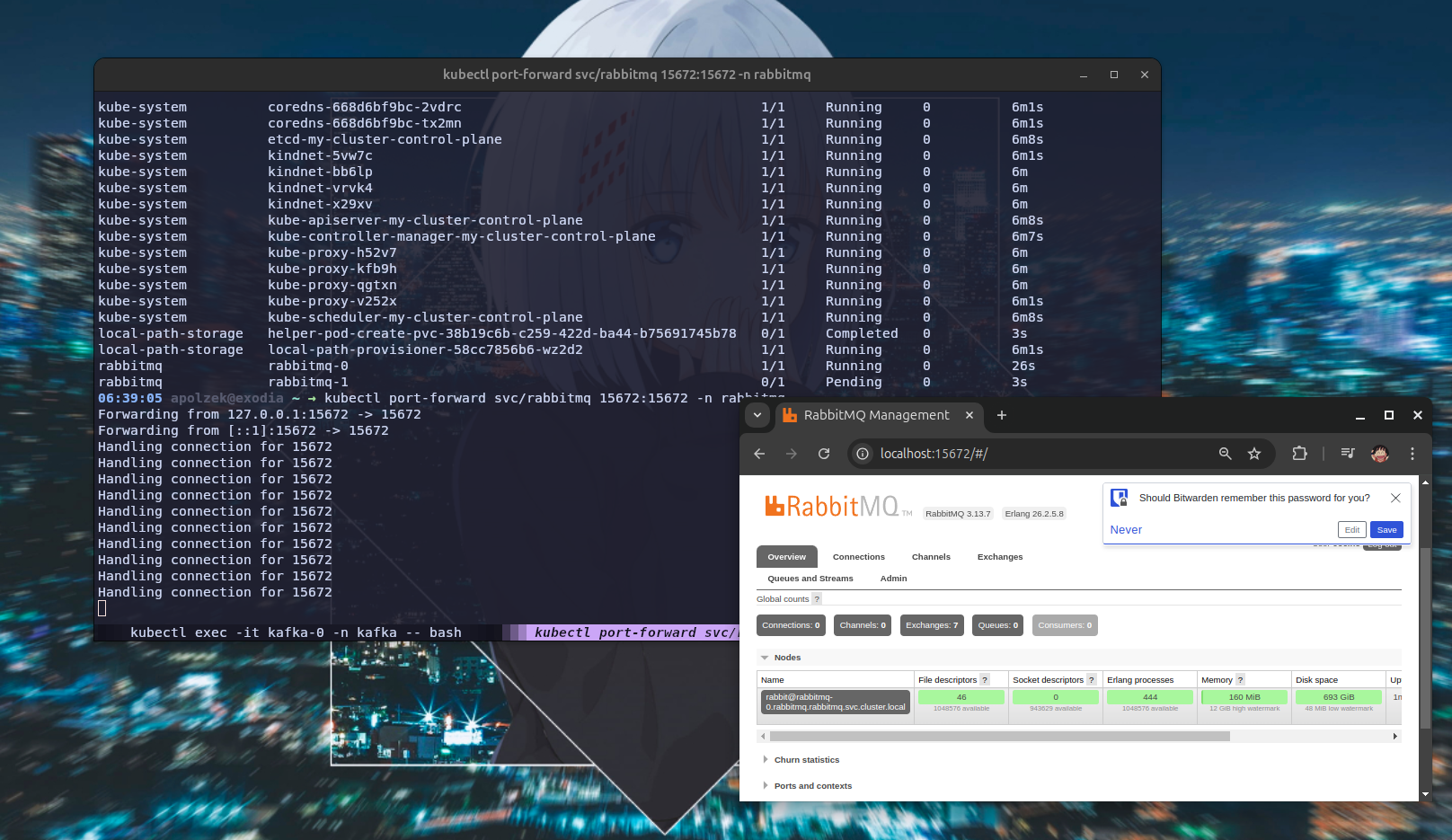The image size is (1452, 840).
Task: Click the 693 GiB disk space value
Action: 1339,697
